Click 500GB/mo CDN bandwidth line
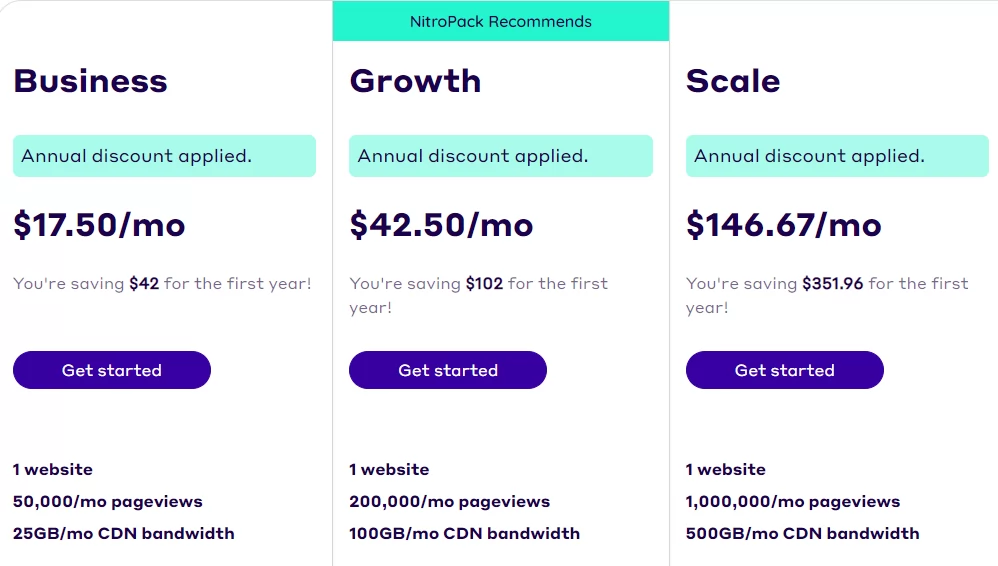998x566 pixels. click(x=802, y=534)
